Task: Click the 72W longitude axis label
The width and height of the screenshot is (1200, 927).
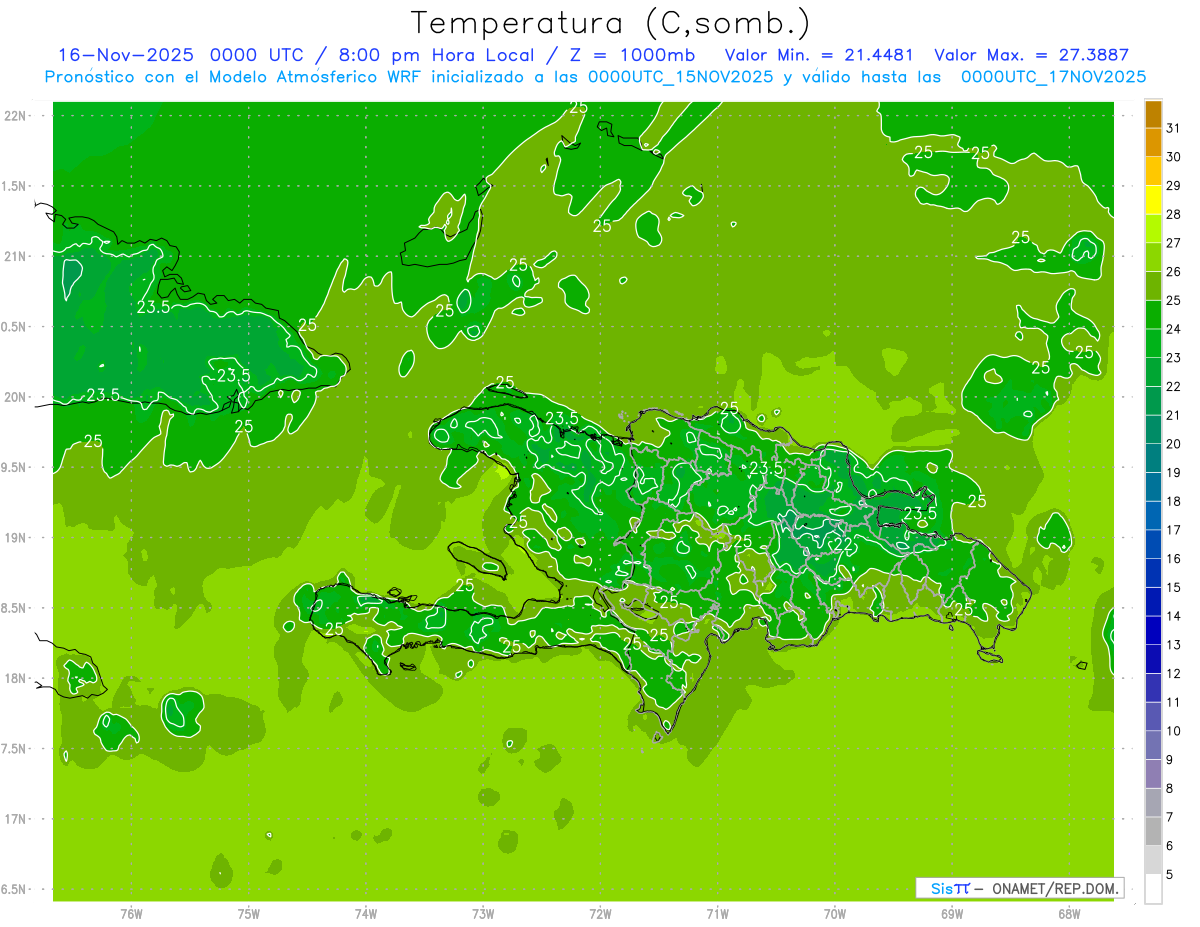Action: pos(600,913)
